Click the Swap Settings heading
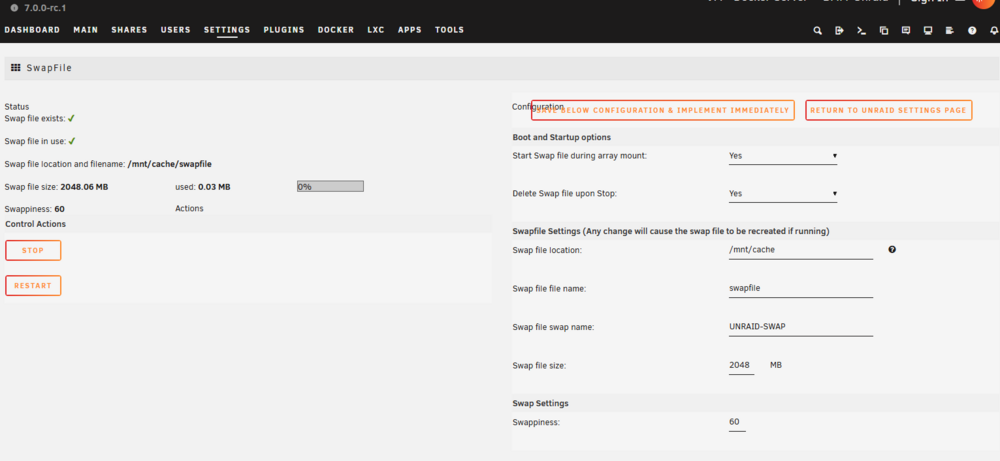Viewport: 1000px width, 461px height. tap(540, 403)
